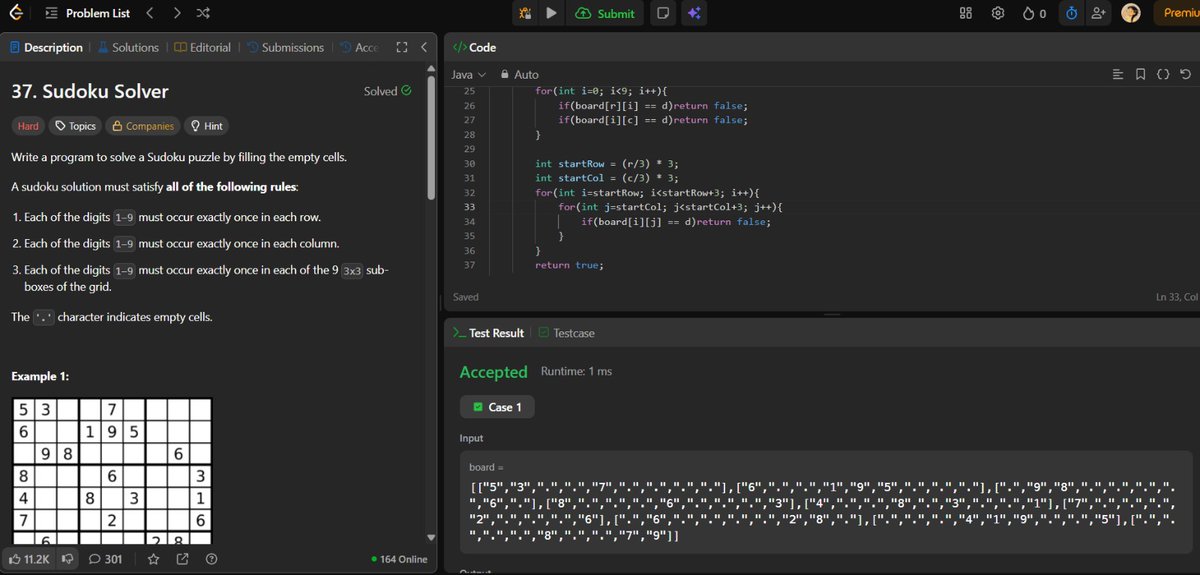Click 'return true;' on line 37
Screen dimensions: 1200x575
coord(569,265)
